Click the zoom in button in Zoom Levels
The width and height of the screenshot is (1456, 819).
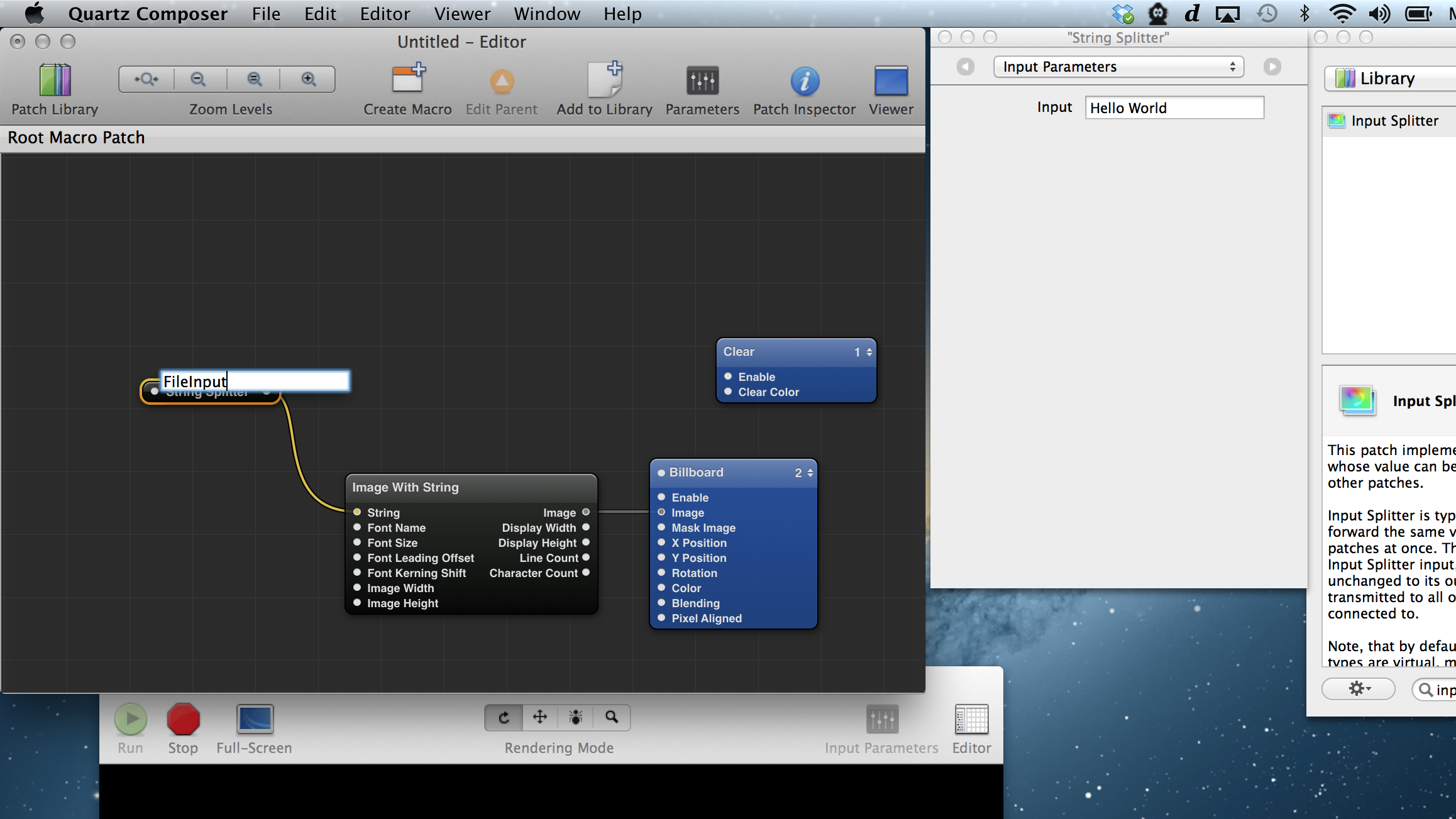(308, 79)
